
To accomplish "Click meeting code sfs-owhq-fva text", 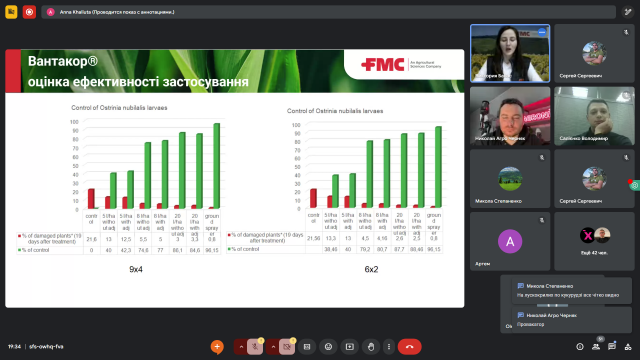I will coord(46,347).
